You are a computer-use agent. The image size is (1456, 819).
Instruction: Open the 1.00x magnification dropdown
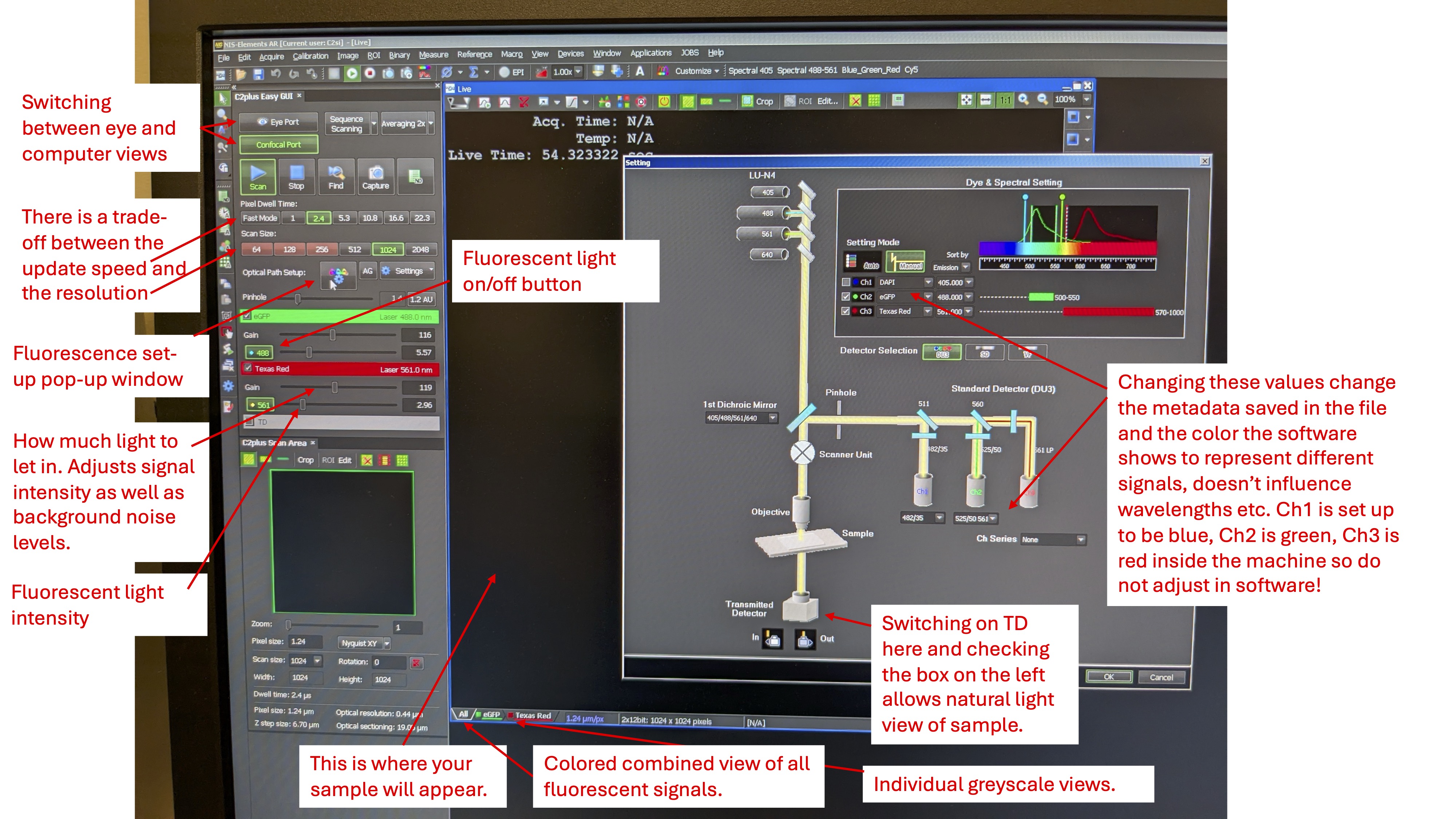click(578, 72)
